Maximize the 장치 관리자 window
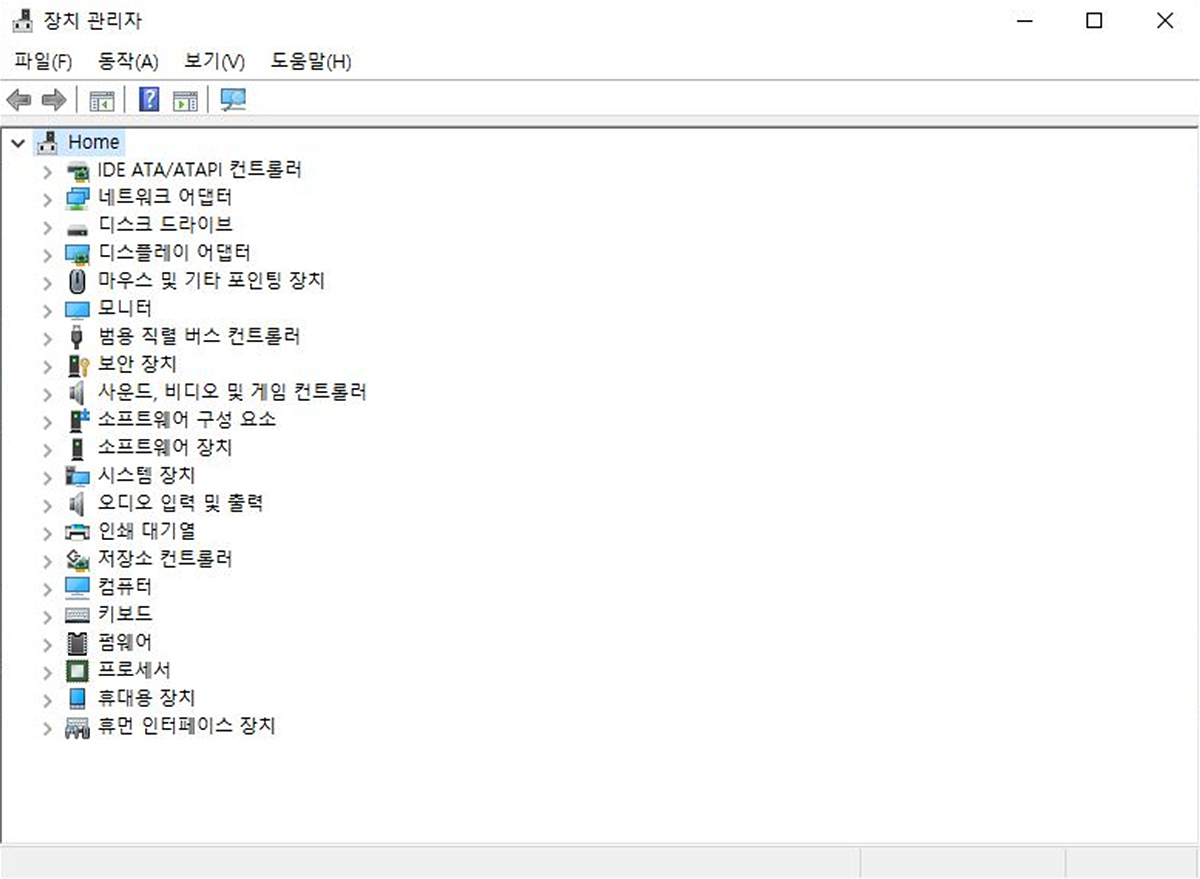1200x879 pixels. coord(1094,20)
